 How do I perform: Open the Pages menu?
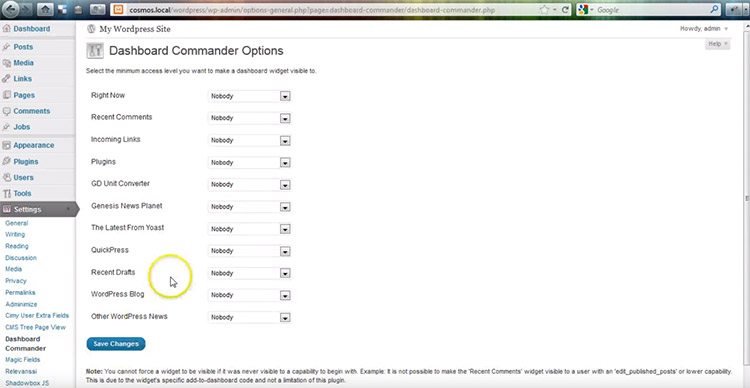click(24, 95)
